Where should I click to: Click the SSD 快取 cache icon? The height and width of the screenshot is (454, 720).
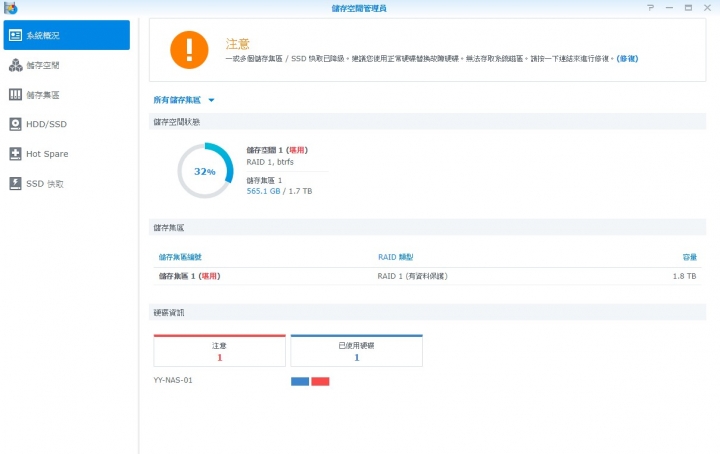(x=15, y=184)
